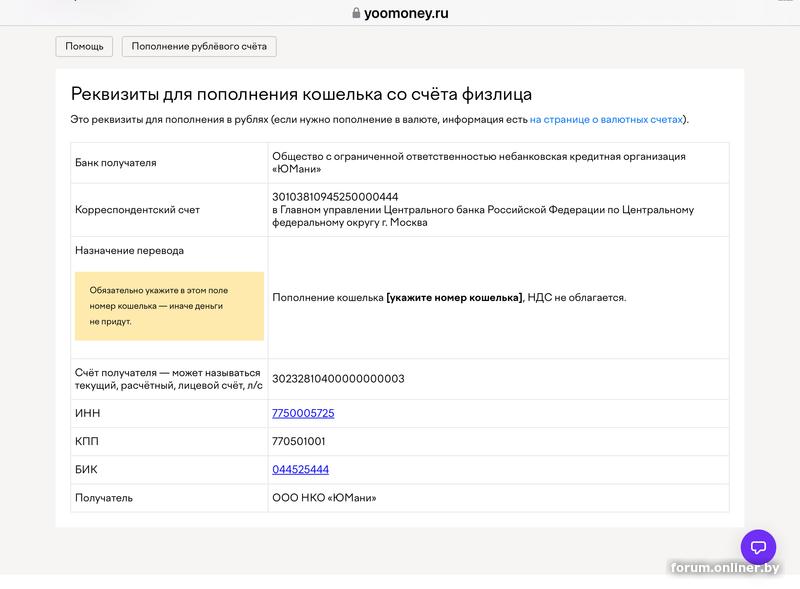Click the КПП row label
The width and height of the screenshot is (800, 589).
pos(87,441)
